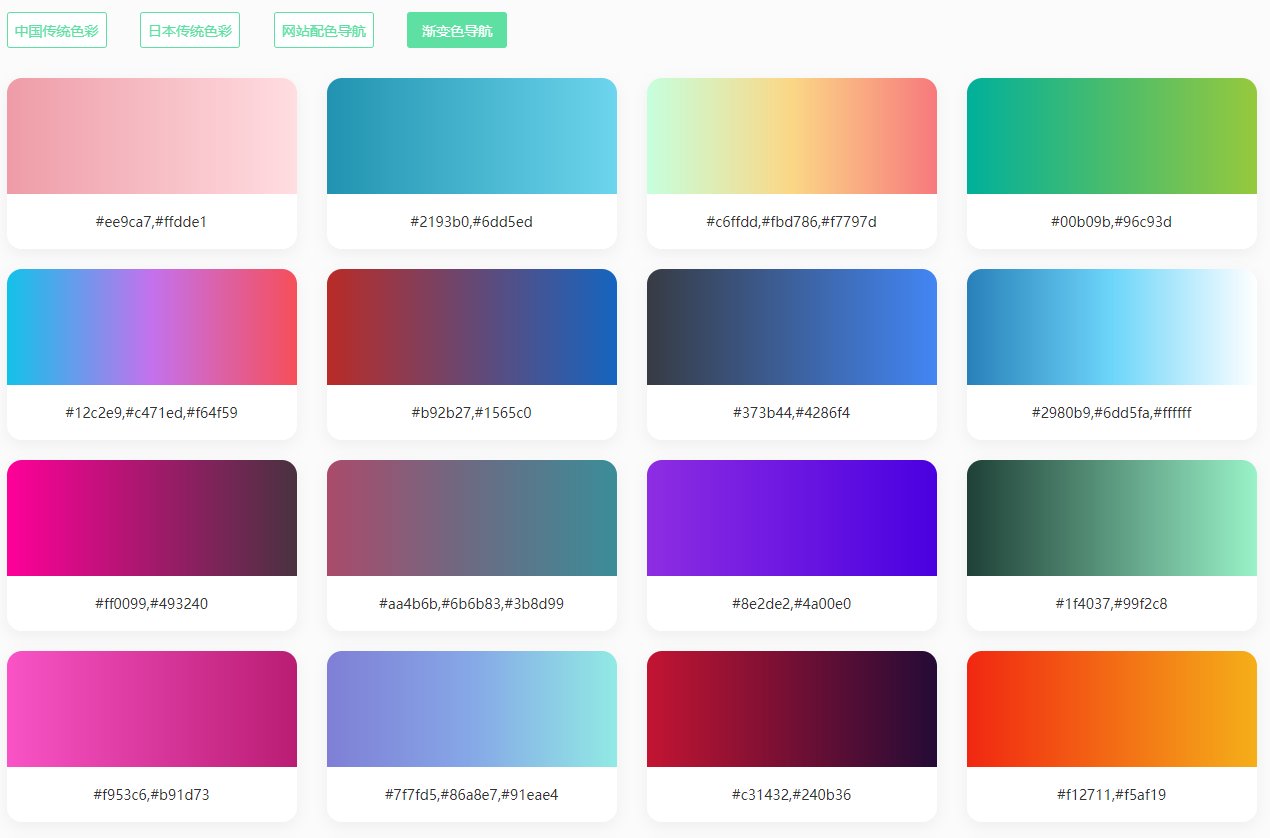1270x838 pixels.
Task: Choose the crimson #c31432 to #240b36 gradient swatch
Action: point(792,709)
